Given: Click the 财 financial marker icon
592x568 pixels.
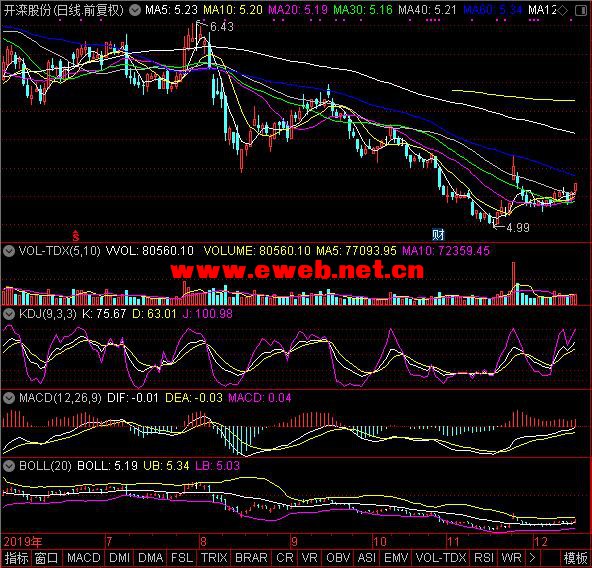Looking at the screenshot, I should 438,235.
